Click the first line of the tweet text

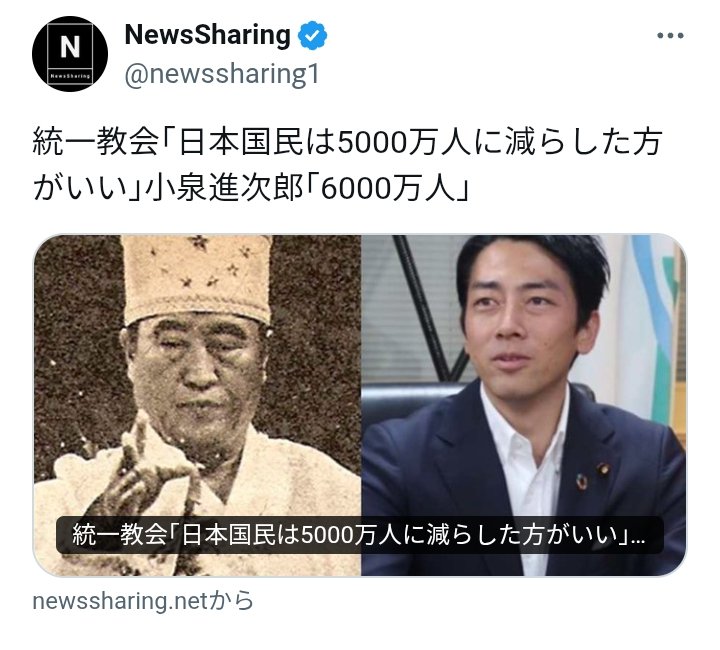click(x=347, y=142)
